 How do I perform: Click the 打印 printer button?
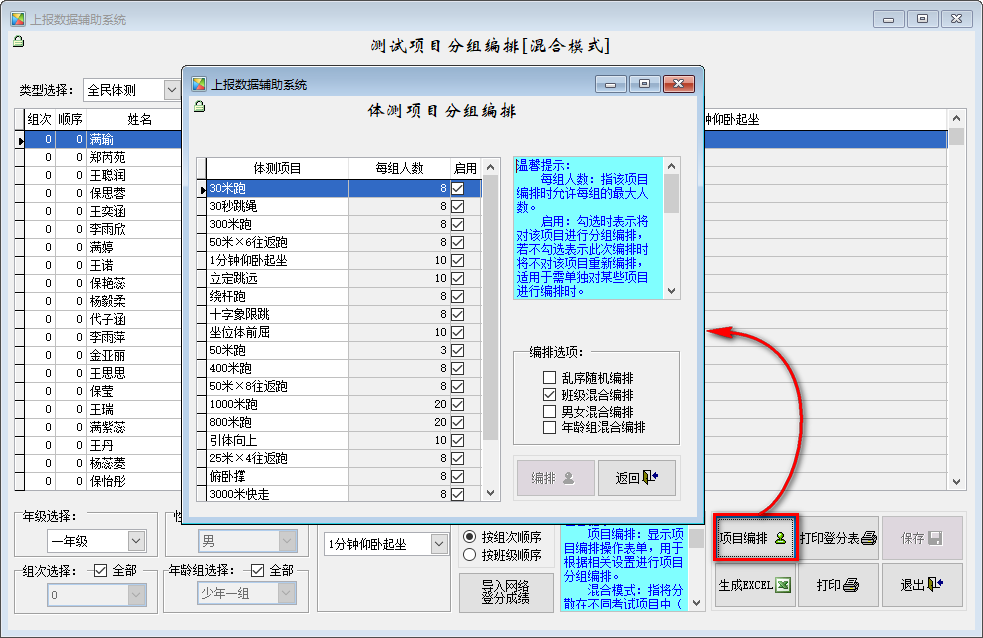click(838, 585)
